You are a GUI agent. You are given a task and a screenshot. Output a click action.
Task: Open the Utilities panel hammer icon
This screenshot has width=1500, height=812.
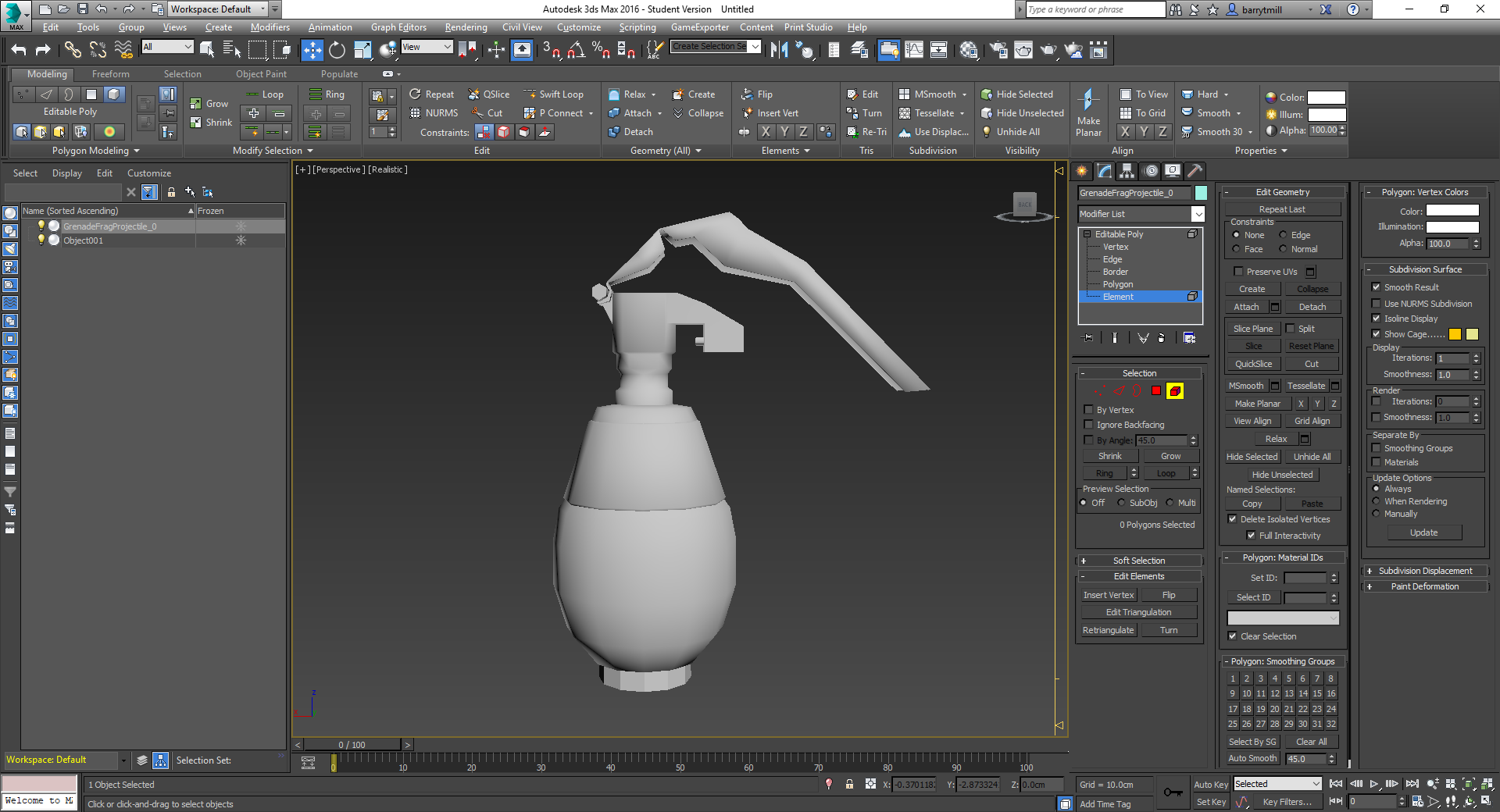[1195, 171]
